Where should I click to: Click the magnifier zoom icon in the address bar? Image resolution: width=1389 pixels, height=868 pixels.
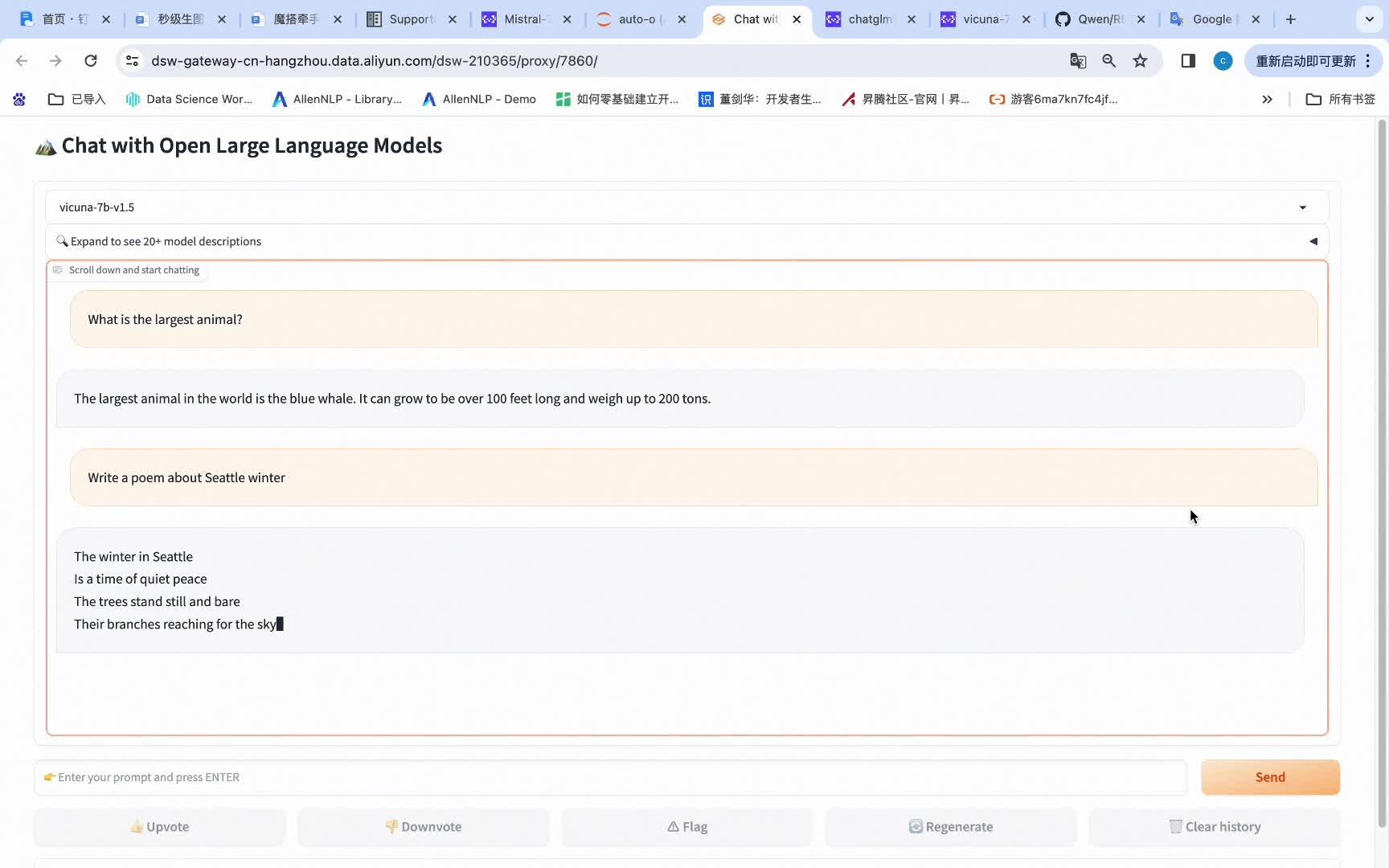(x=1108, y=60)
